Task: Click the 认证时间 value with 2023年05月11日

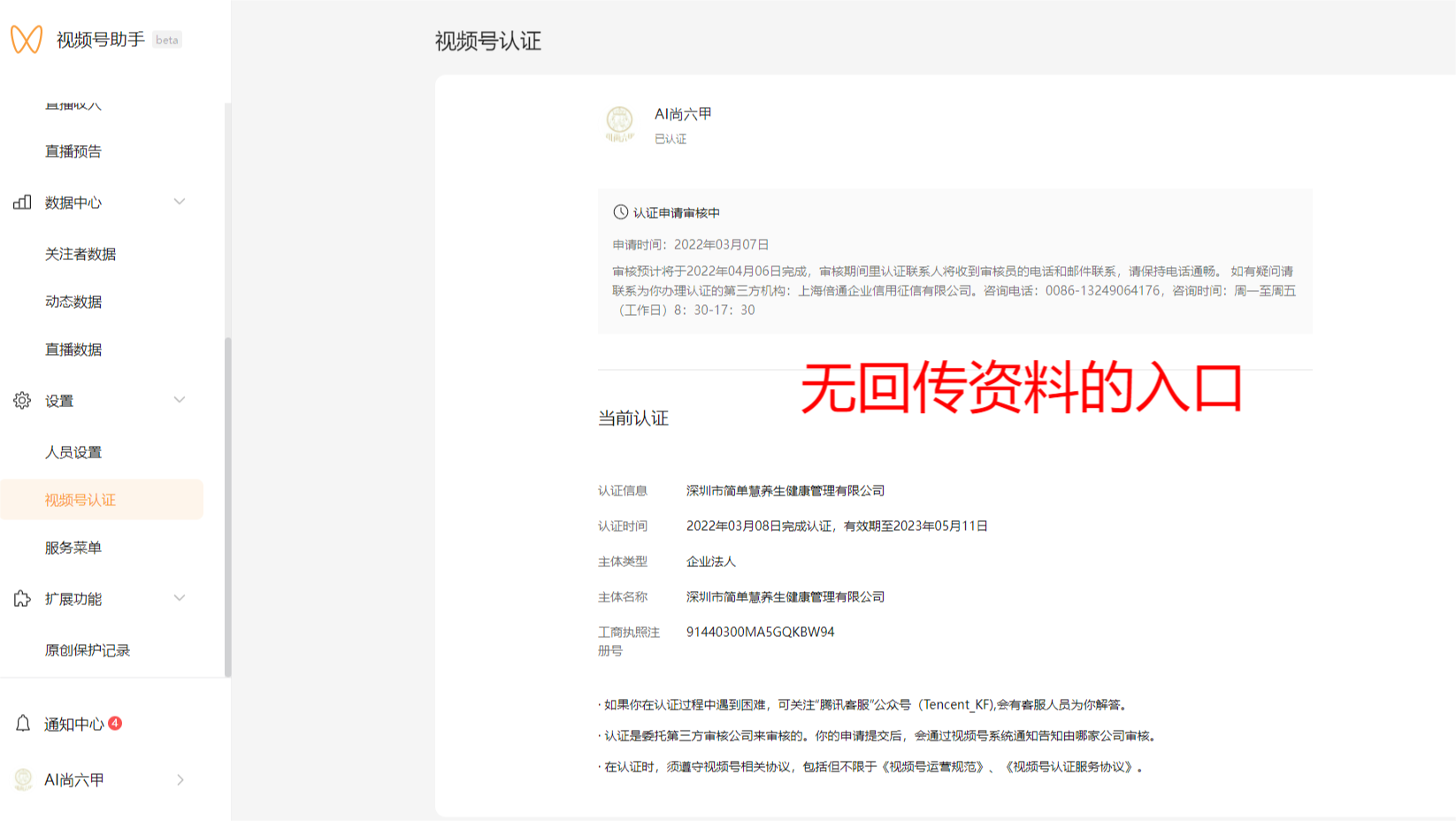Action: (x=837, y=526)
